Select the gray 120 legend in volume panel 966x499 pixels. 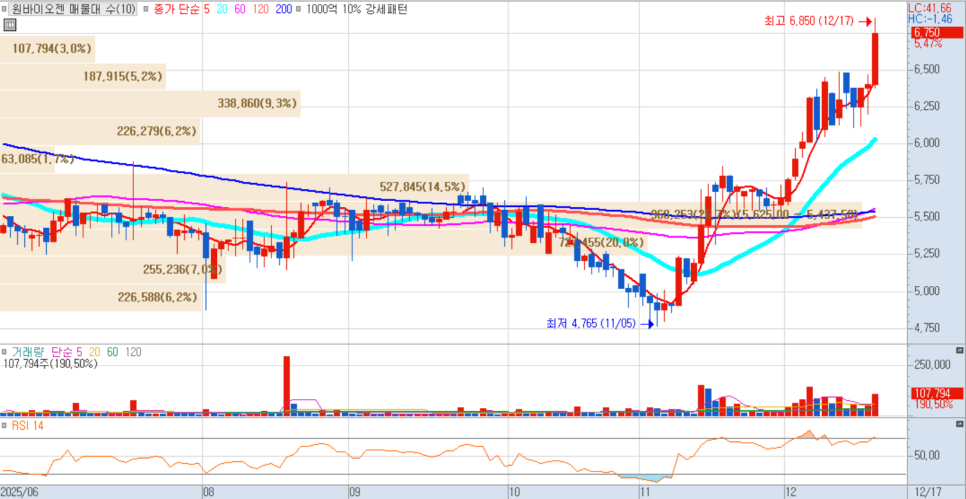(133, 352)
